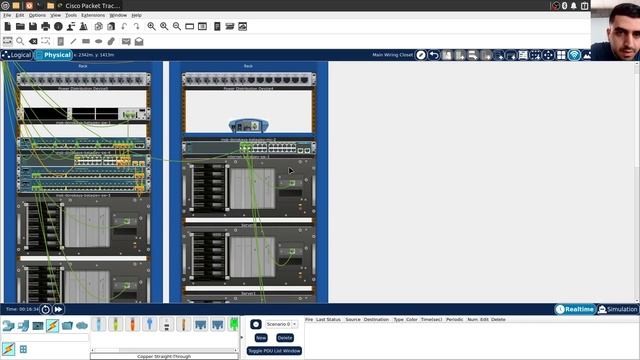Select the Inspect magnifier tool
The height and width of the screenshot is (360, 640).
click(x=20, y=41)
